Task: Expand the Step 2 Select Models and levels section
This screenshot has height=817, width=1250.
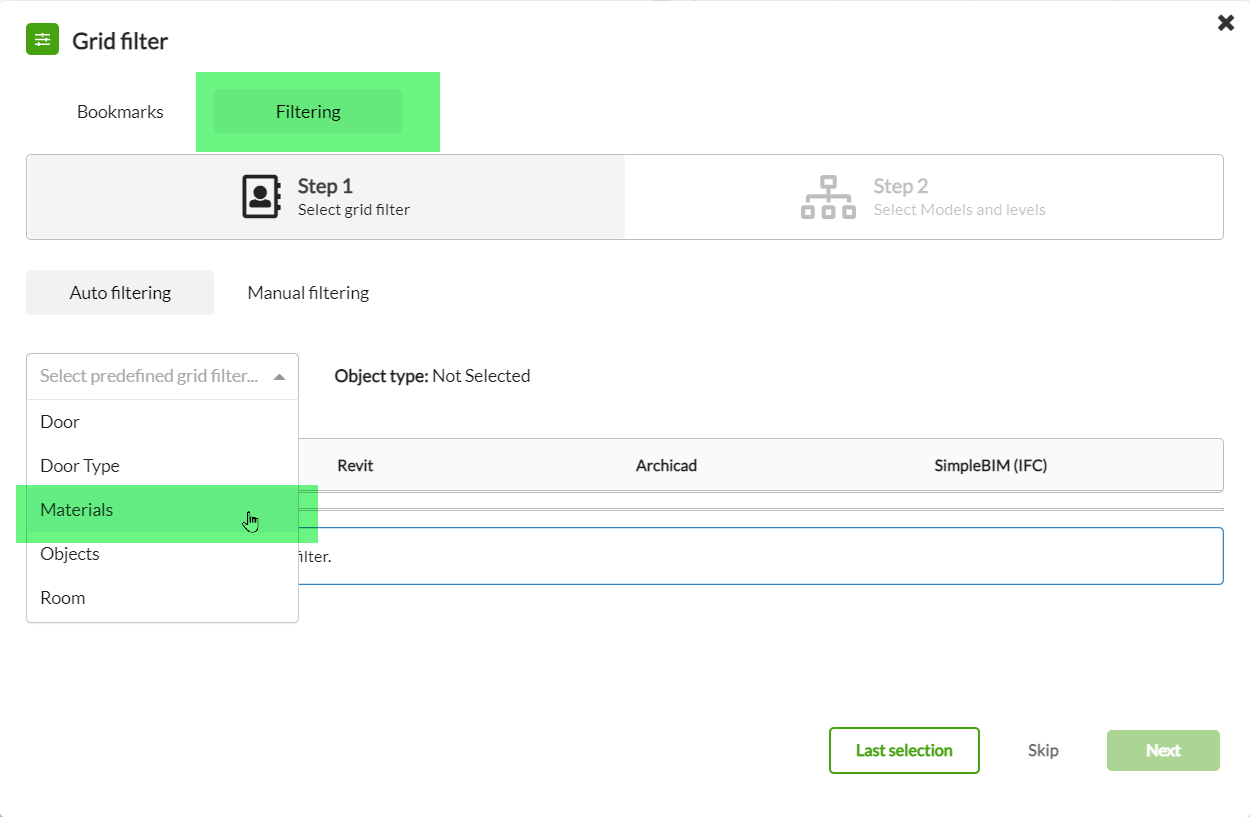Action: 923,196
